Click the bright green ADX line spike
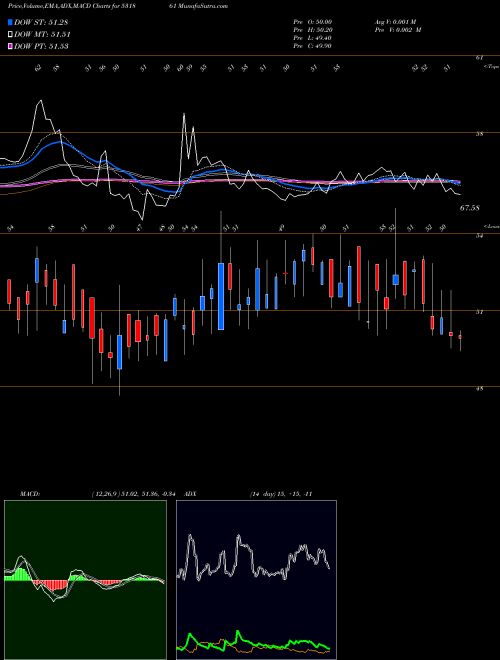Screen dimensions: 500x660 click(x=238, y=633)
